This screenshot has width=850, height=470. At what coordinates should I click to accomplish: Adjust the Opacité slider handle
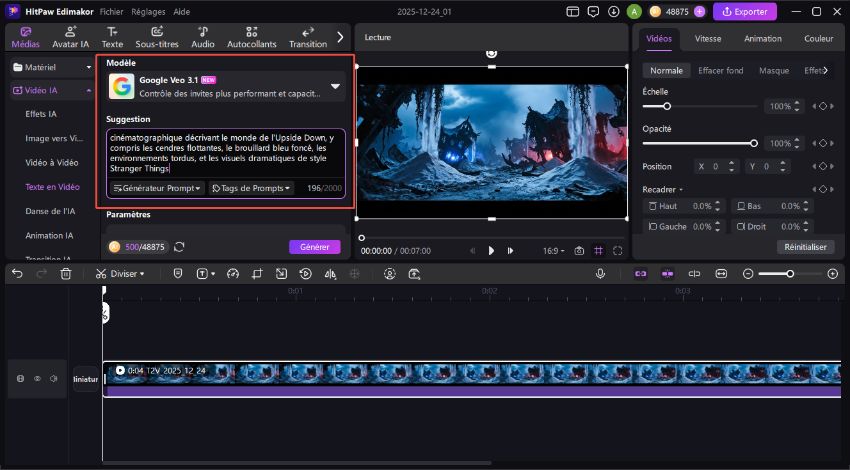tap(753, 144)
